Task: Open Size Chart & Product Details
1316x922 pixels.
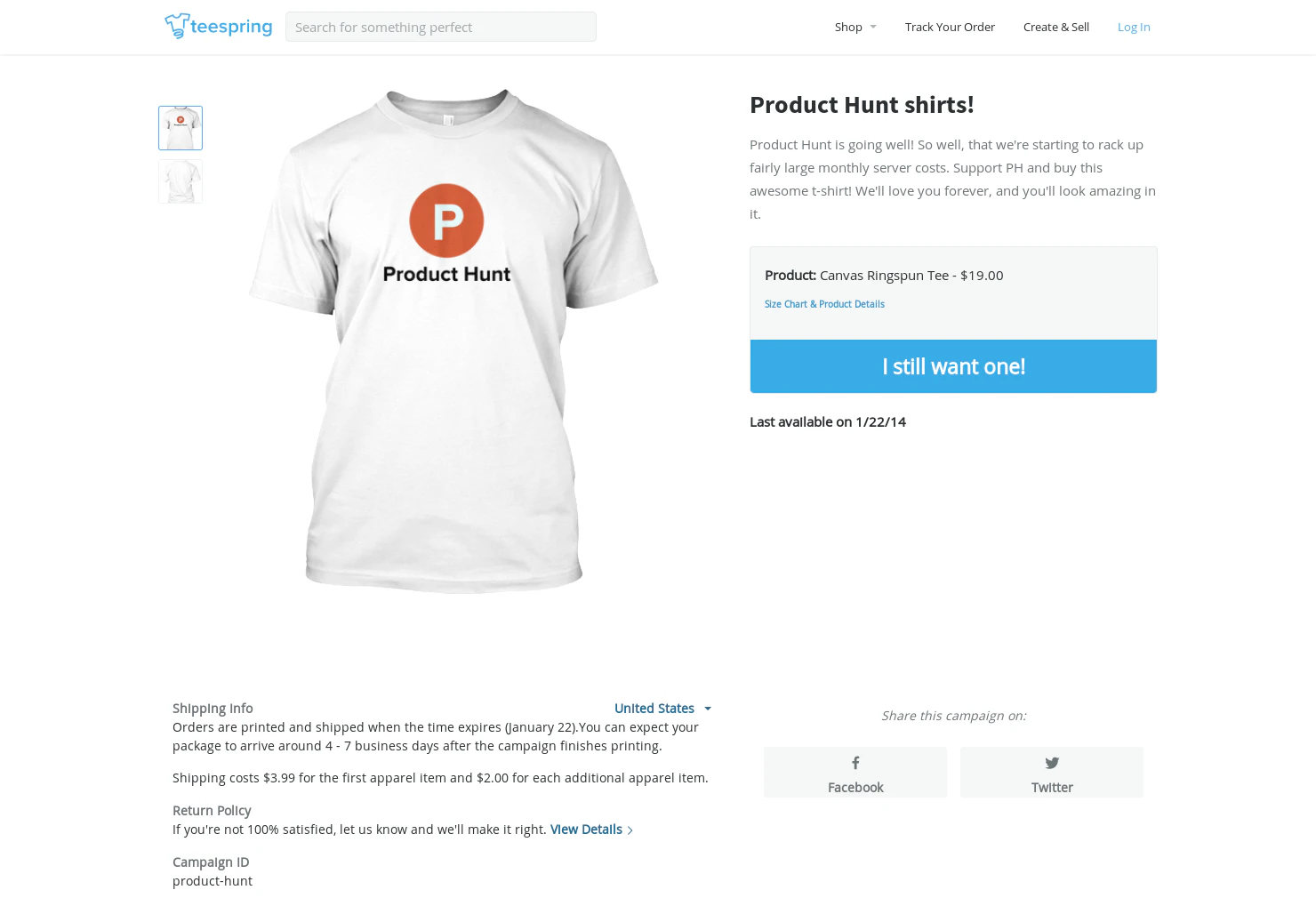Action: (824, 304)
